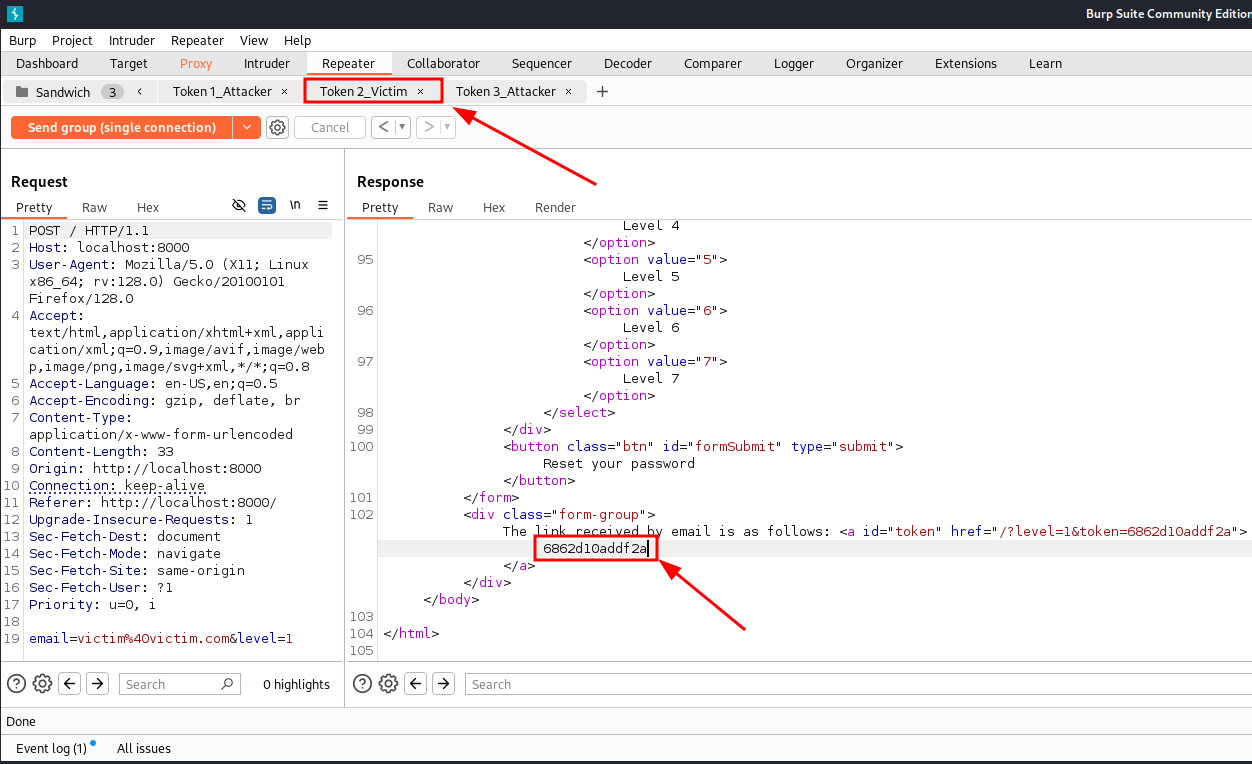The image size is (1252, 764).
Task: Open send options dropdown arrow
Action: tap(247, 127)
